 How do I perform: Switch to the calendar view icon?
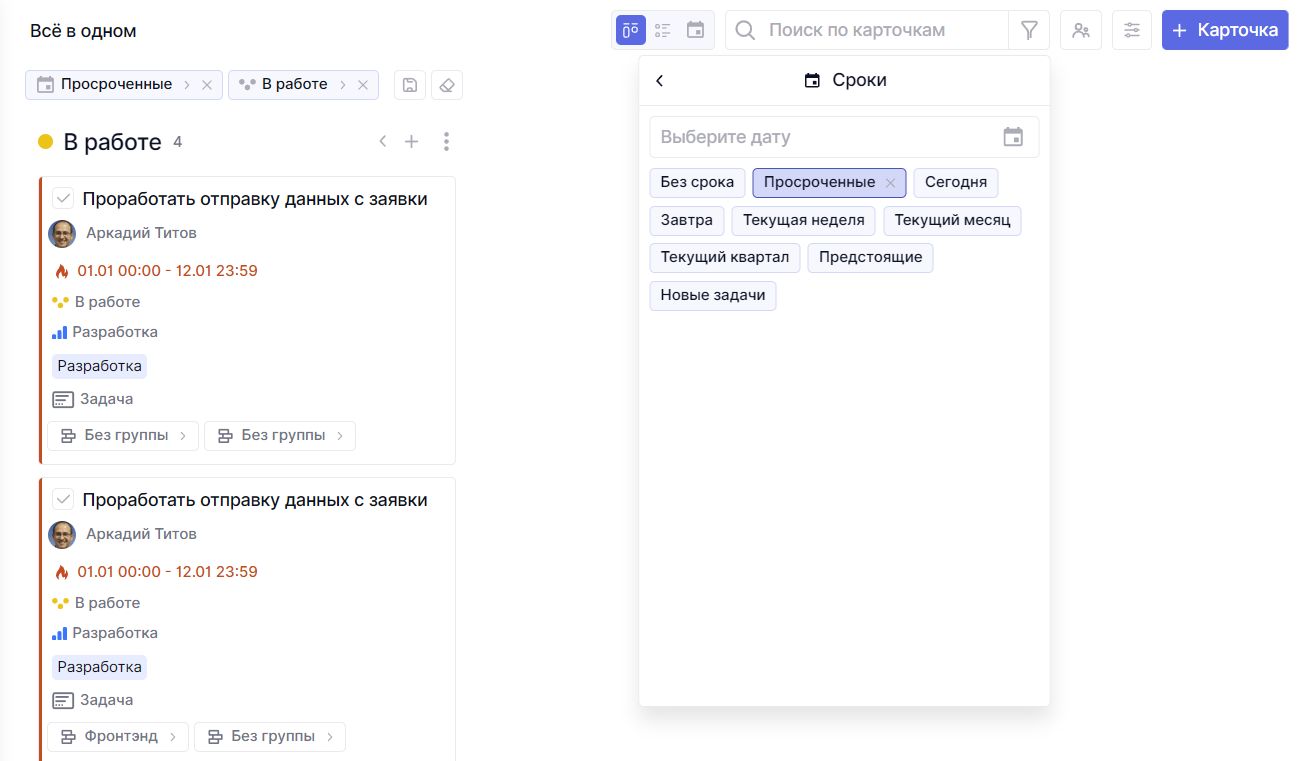tap(695, 30)
